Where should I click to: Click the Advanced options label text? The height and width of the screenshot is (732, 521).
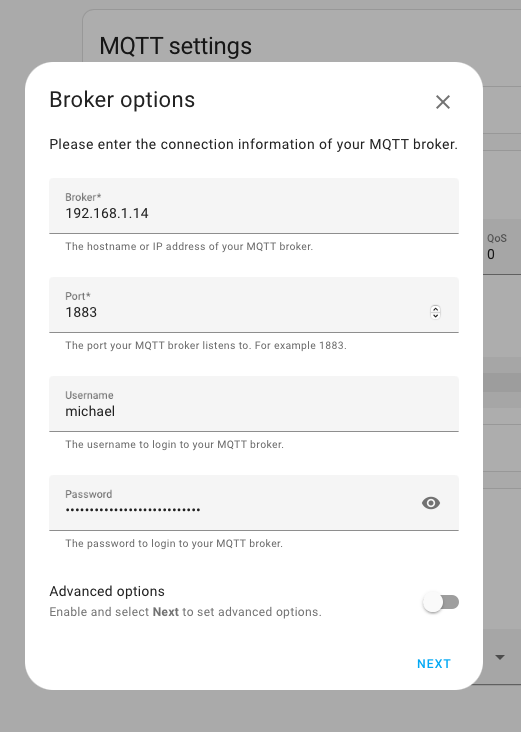pyautogui.click(x=107, y=591)
